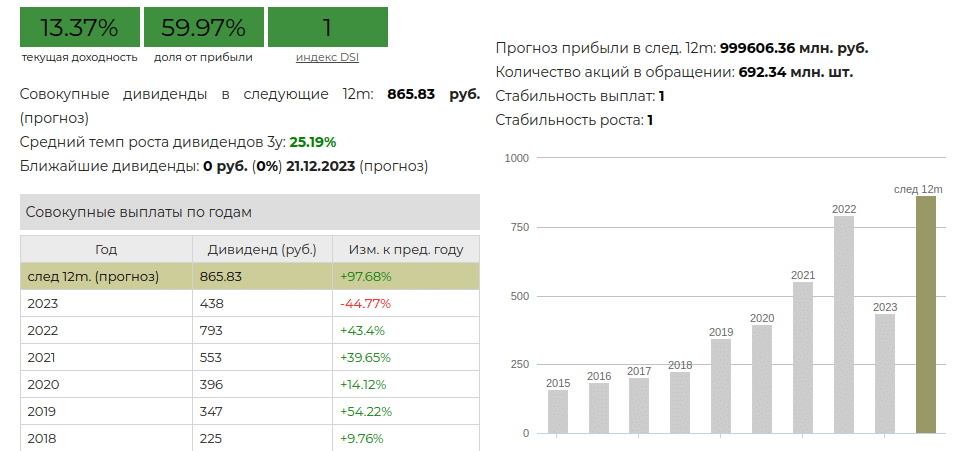The height and width of the screenshot is (451, 971).
Task: Click the 13.37% current yield box
Action: (79, 27)
